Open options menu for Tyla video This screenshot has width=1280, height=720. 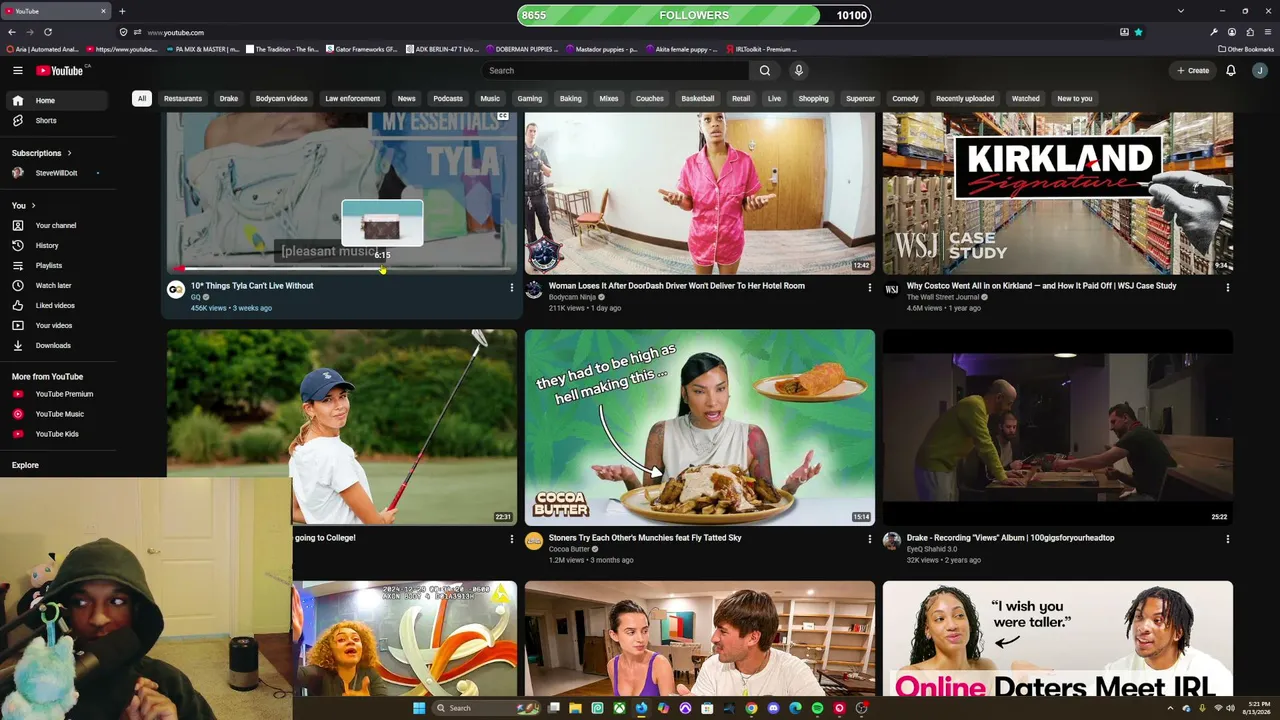point(511,288)
